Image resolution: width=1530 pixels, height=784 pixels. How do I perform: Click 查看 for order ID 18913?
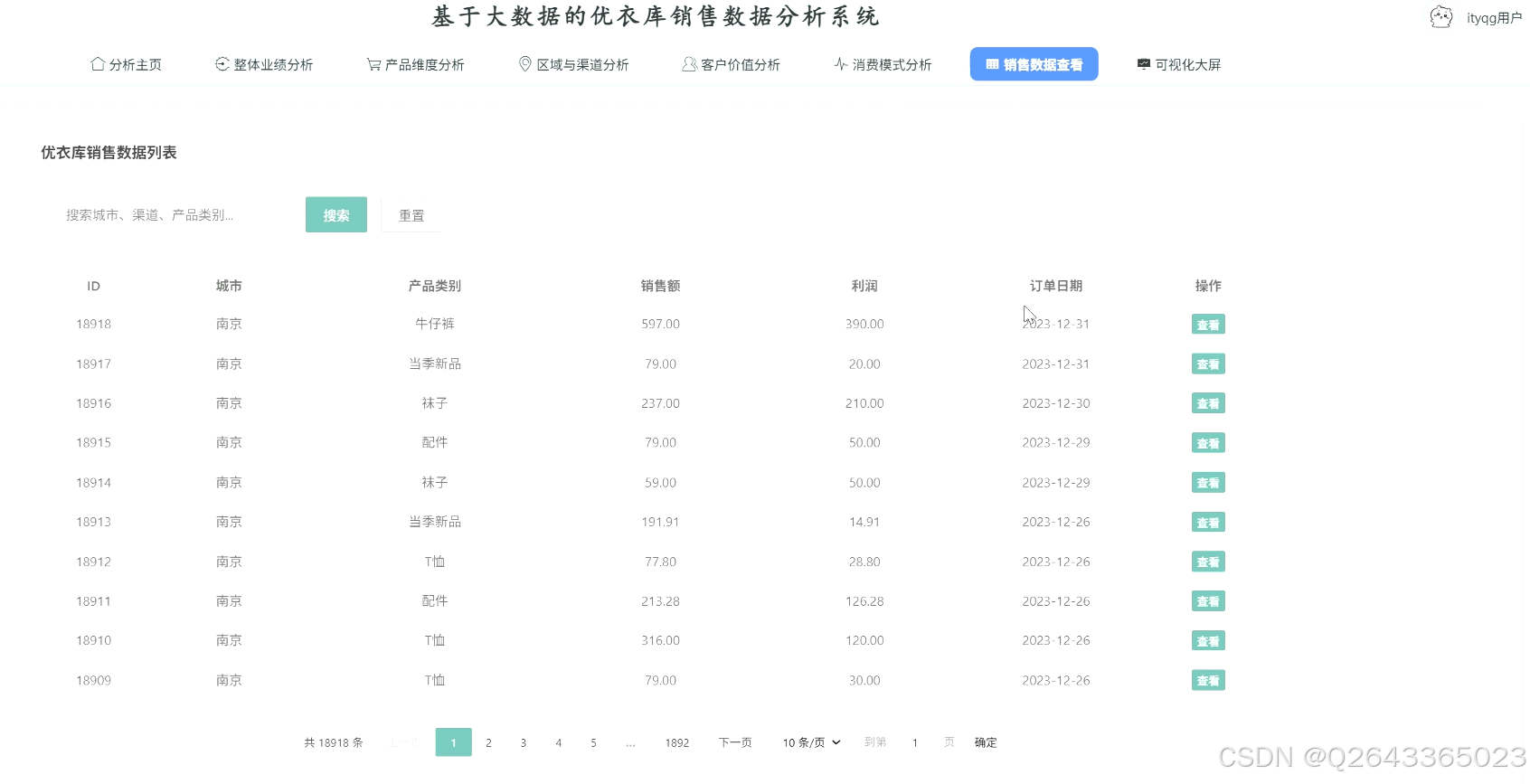(1208, 523)
